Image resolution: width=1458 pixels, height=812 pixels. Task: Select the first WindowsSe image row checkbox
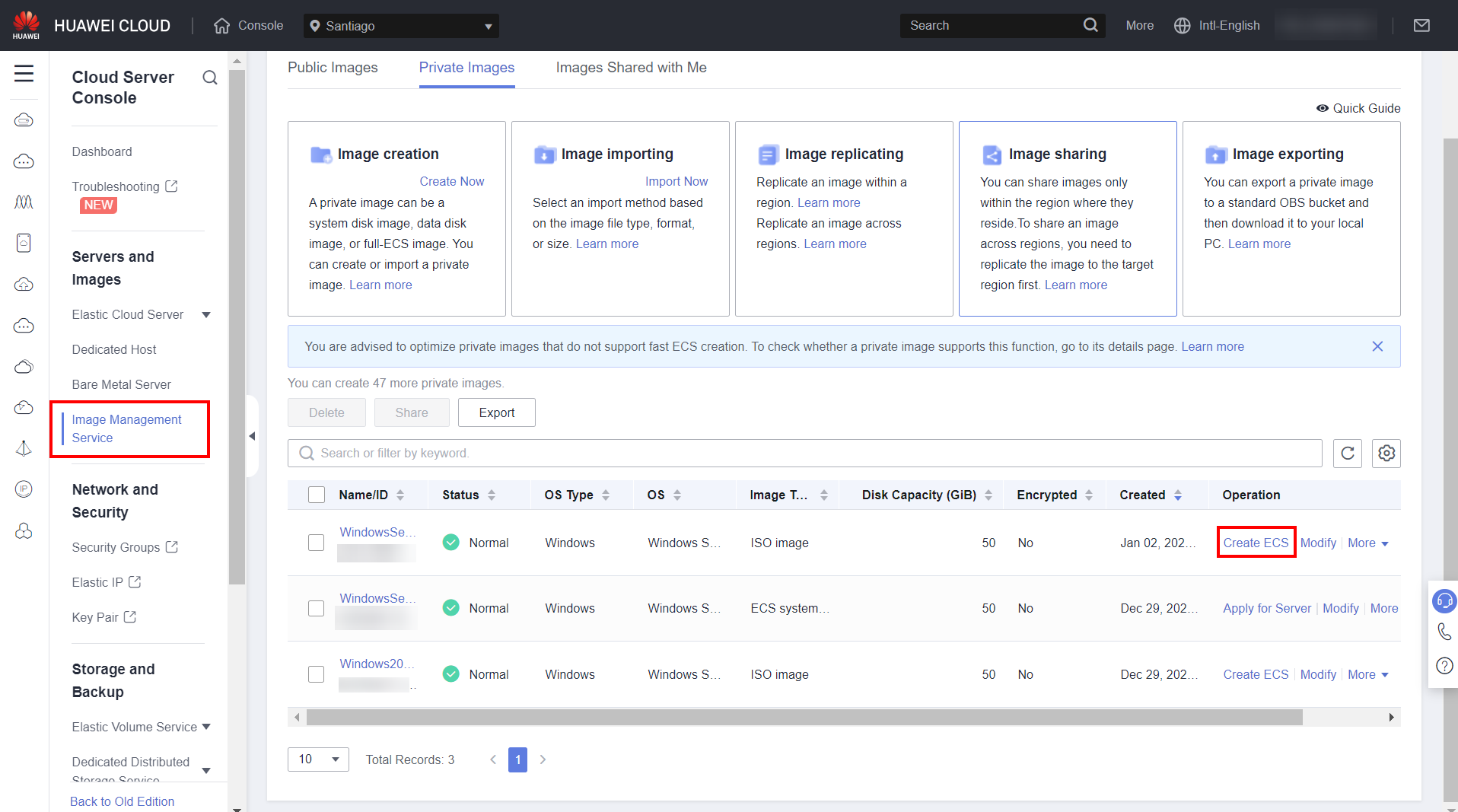(x=317, y=543)
